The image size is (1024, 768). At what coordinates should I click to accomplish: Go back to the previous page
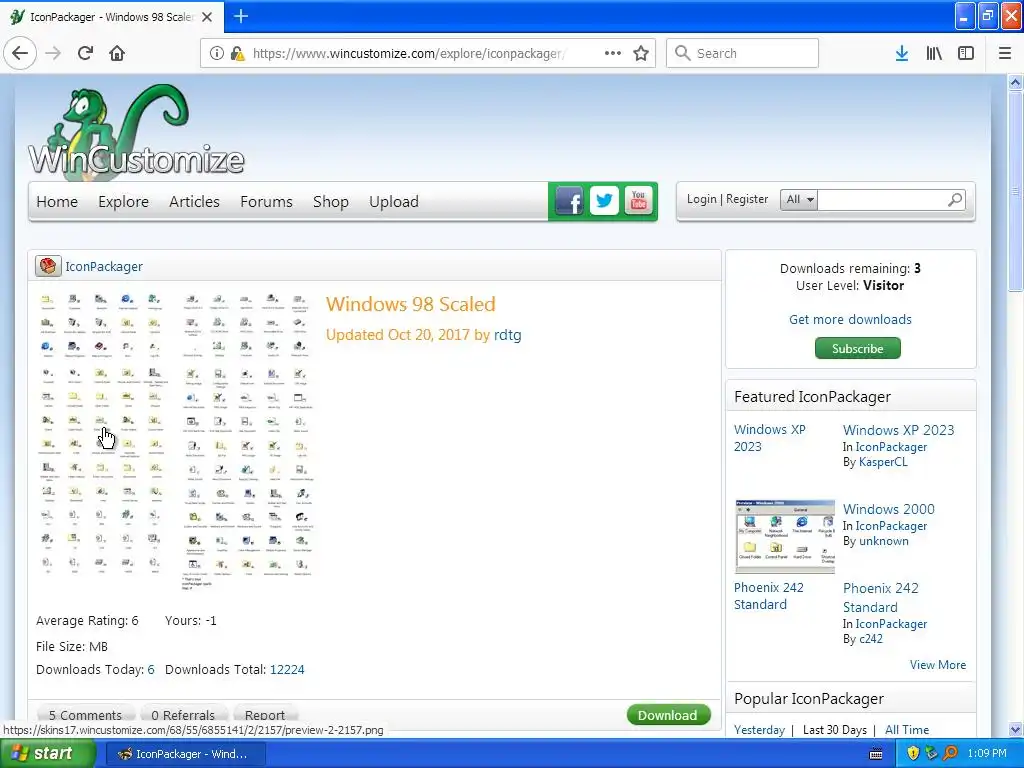pos(20,53)
